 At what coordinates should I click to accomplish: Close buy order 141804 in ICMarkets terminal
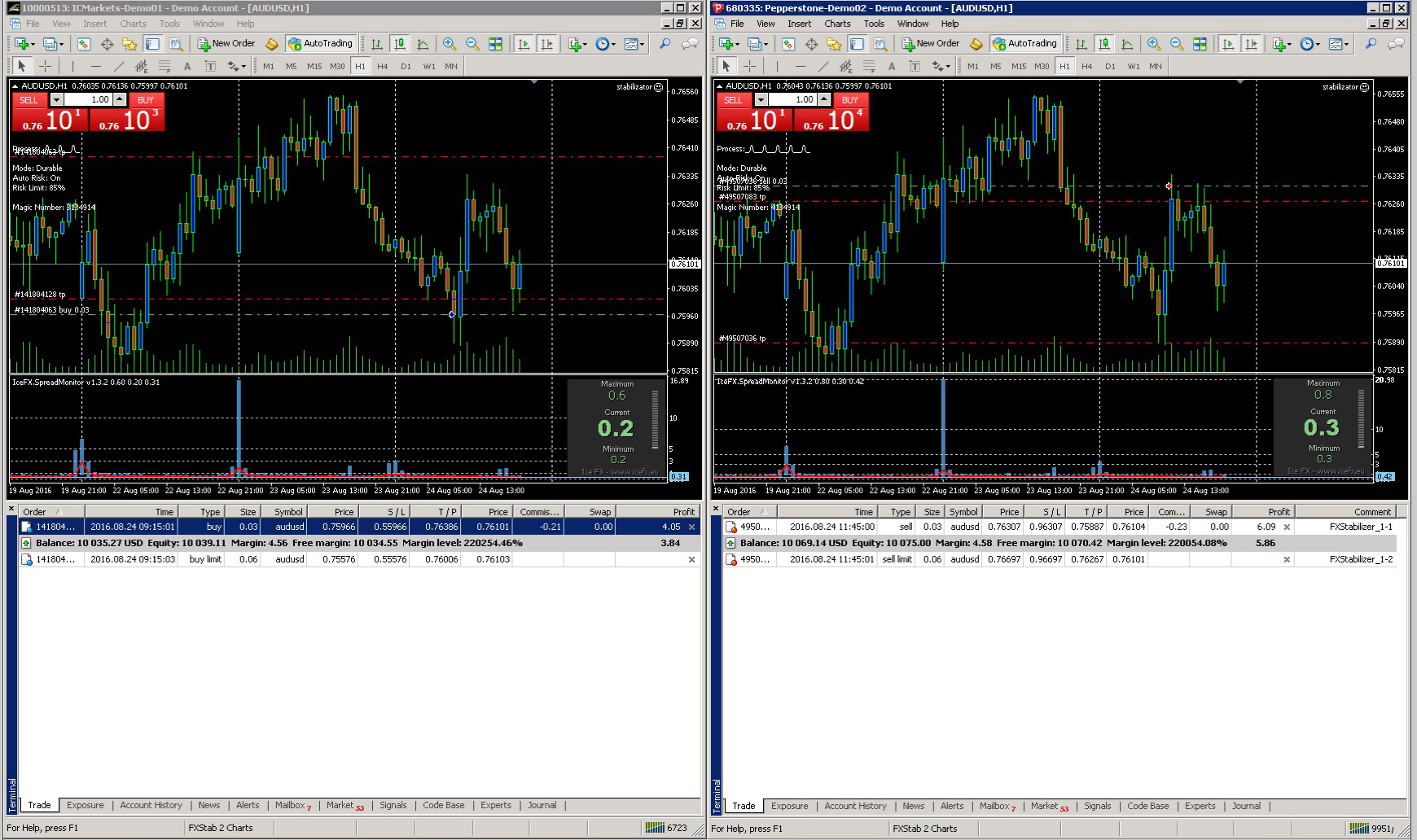pos(692,527)
